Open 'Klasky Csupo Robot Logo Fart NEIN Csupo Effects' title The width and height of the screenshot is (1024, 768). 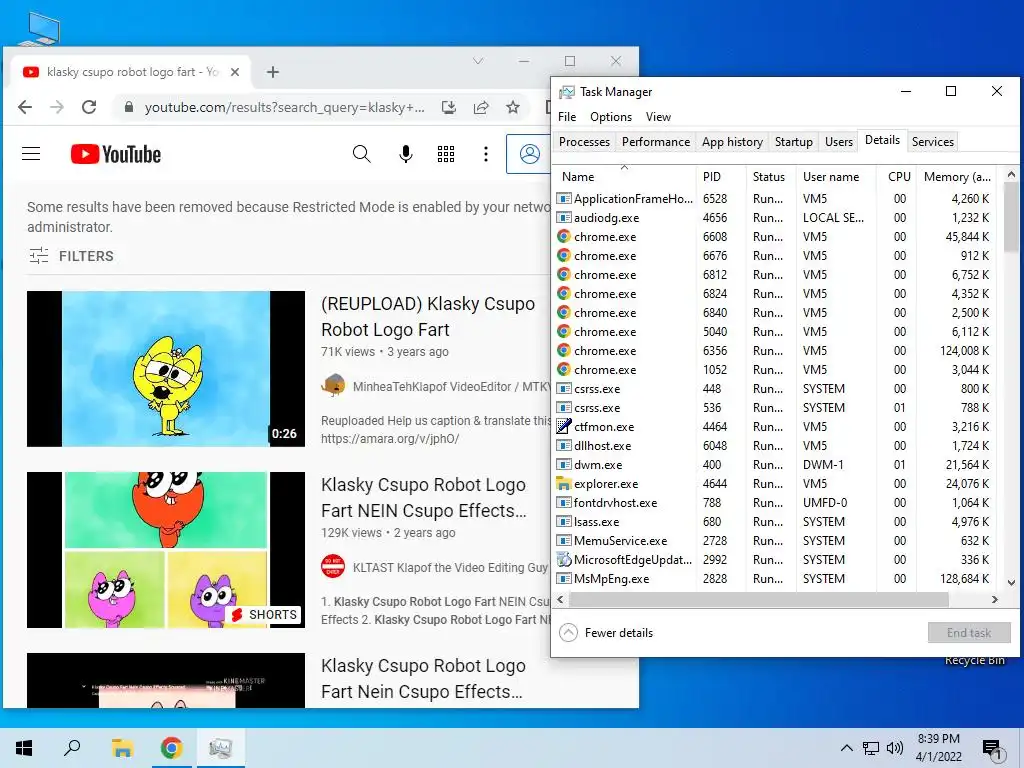(423, 498)
